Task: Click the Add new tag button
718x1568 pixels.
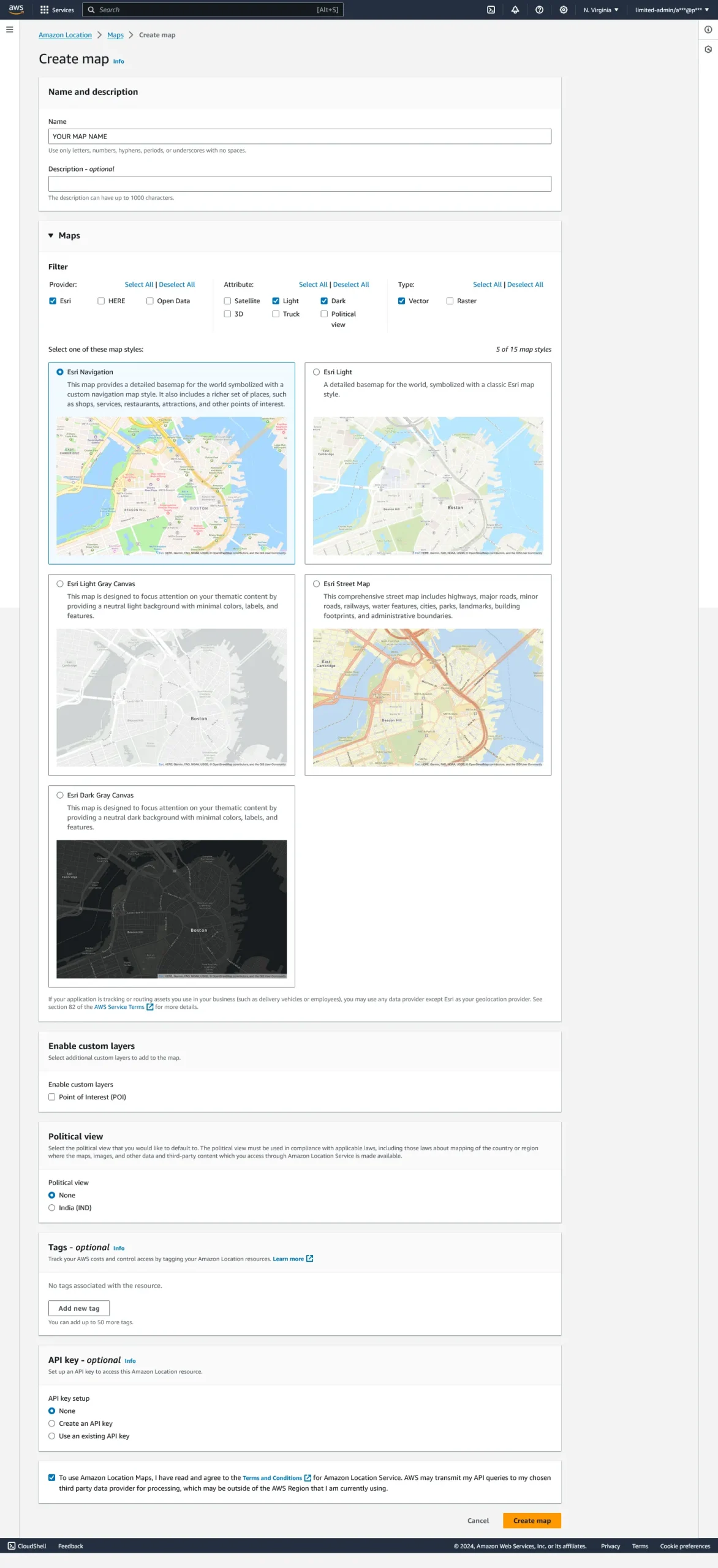Action: point(79,1308)
